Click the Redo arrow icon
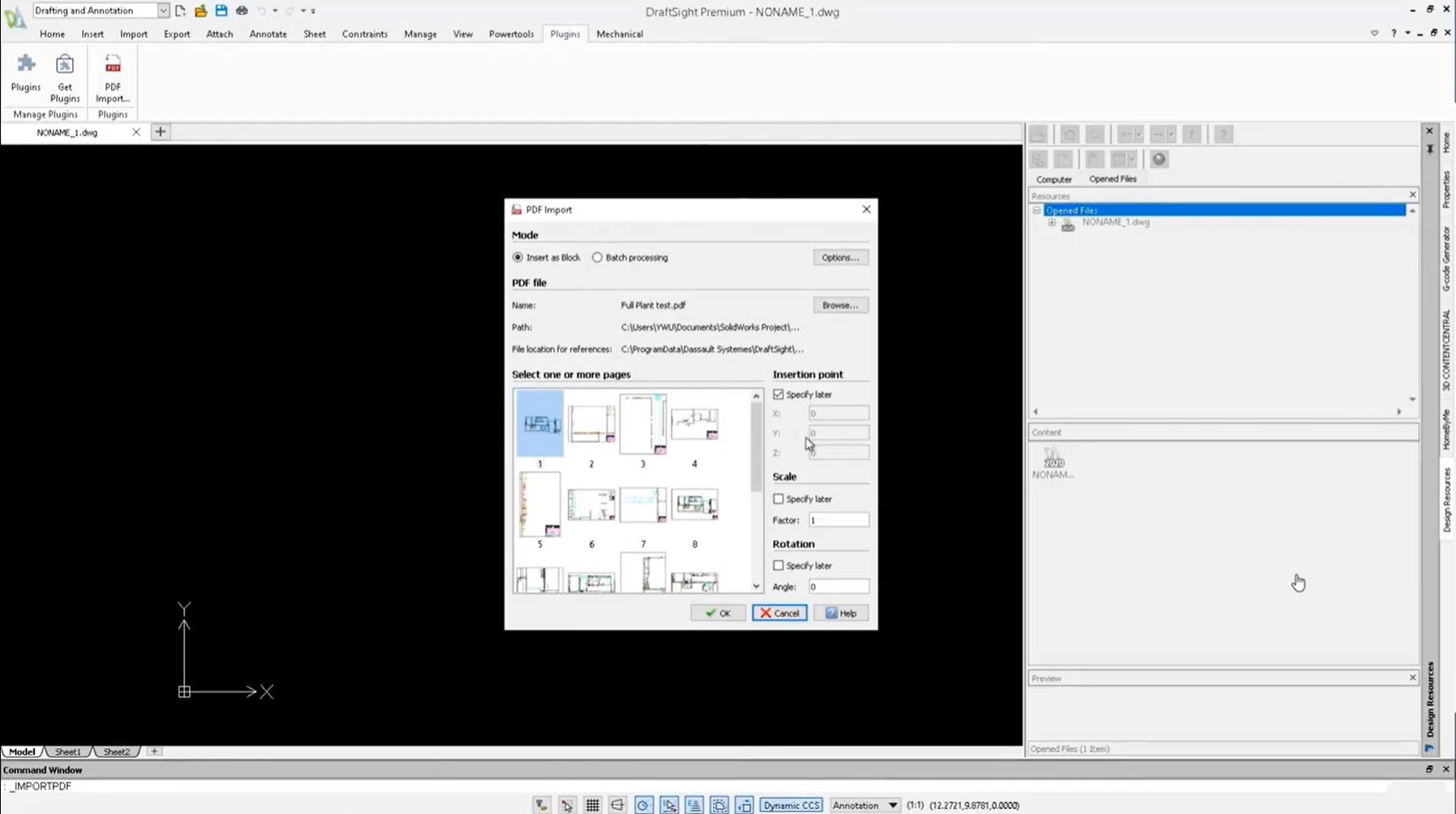The height and width of the screenshot is (814, 1456). [x=290, y=11]
